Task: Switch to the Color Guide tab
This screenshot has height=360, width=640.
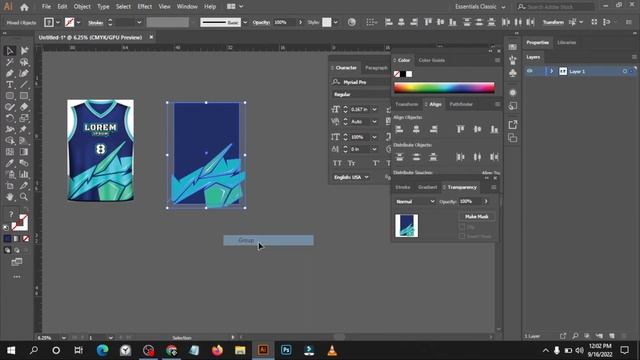Action: (x=431, y=60)
